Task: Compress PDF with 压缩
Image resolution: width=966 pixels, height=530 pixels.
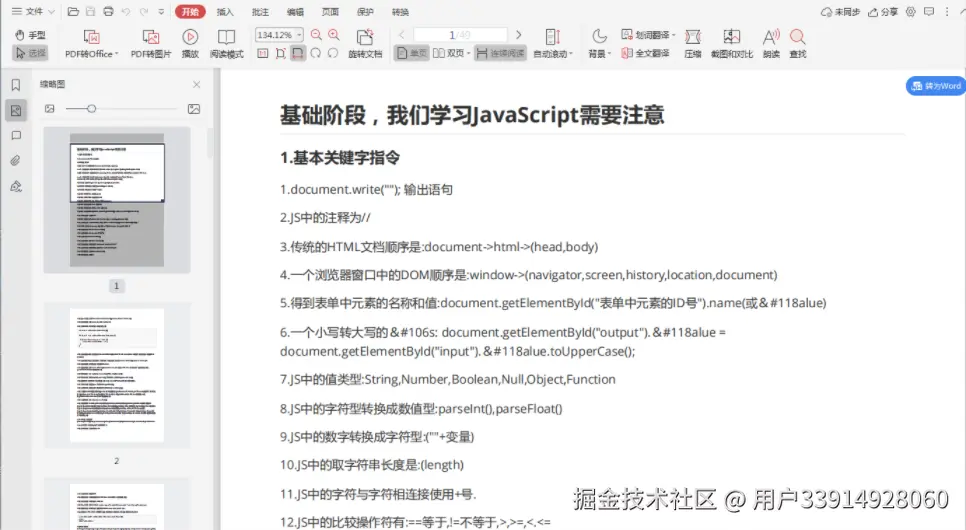Action: tap(693, 44)
